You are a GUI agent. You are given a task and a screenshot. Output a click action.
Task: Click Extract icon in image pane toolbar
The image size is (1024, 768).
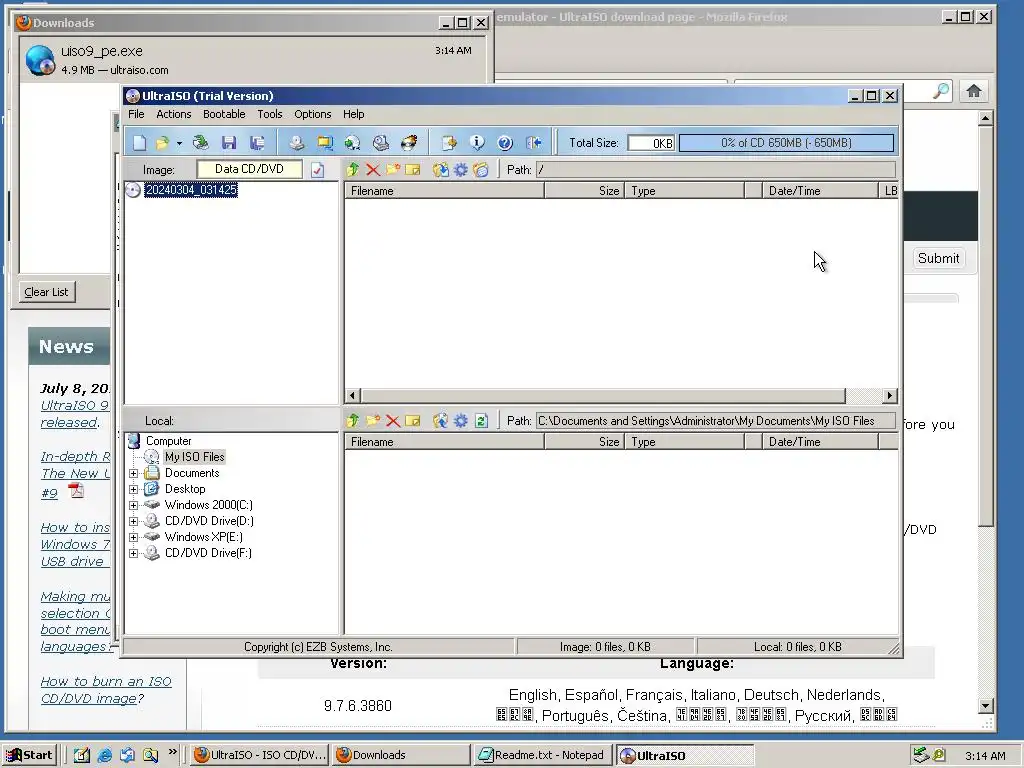tap(441, 170)
